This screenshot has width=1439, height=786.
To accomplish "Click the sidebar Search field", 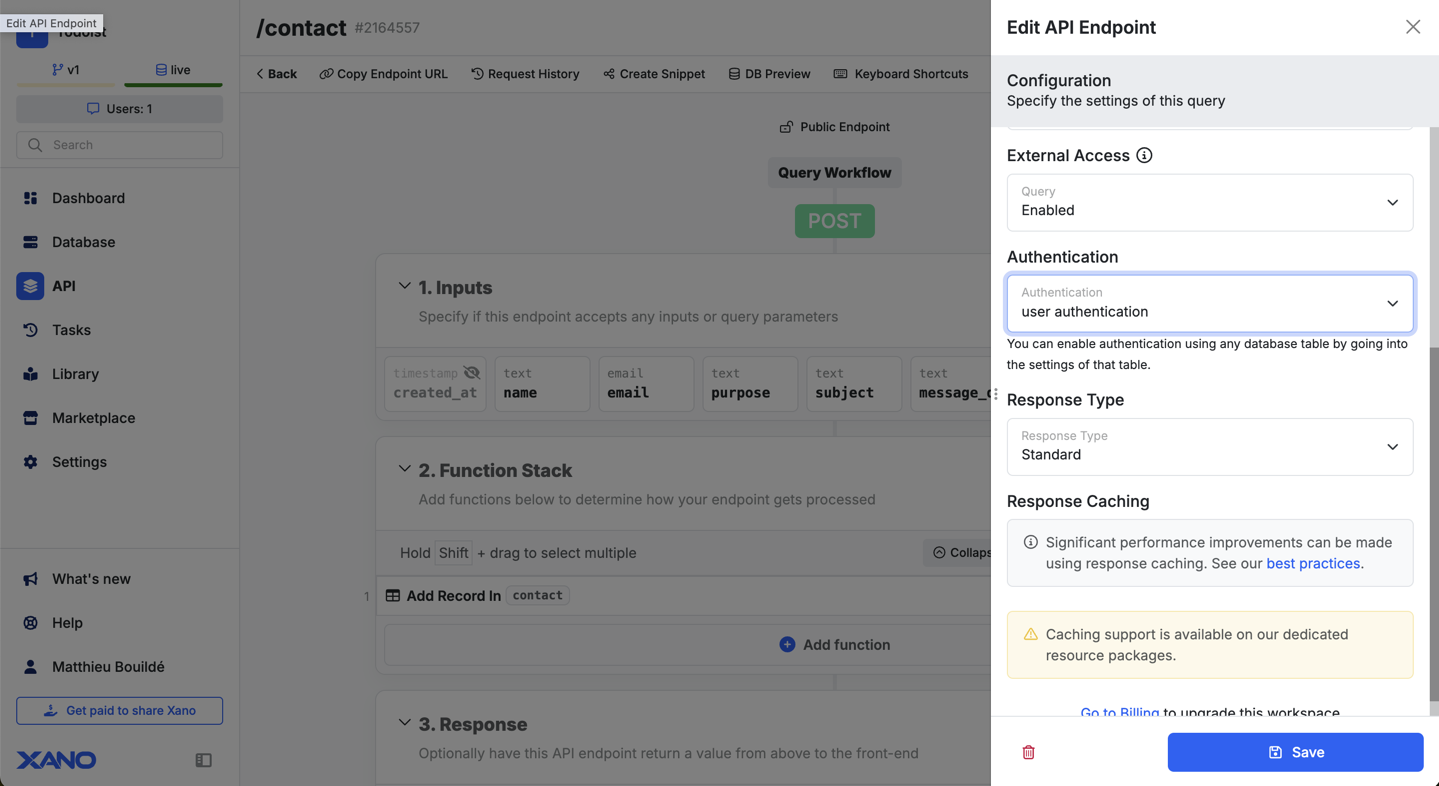I will (x=120, y=145).
